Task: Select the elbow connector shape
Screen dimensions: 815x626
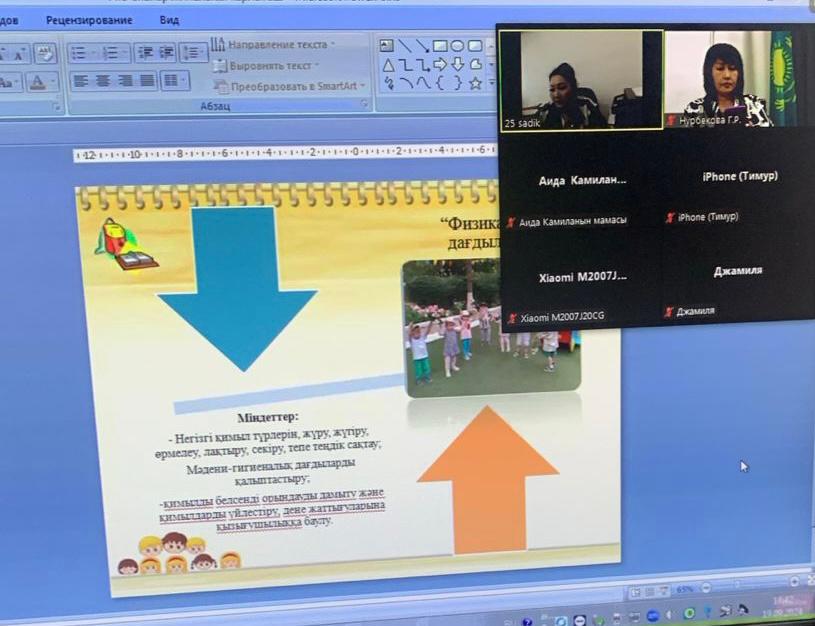Action: (x=405, y=65)
